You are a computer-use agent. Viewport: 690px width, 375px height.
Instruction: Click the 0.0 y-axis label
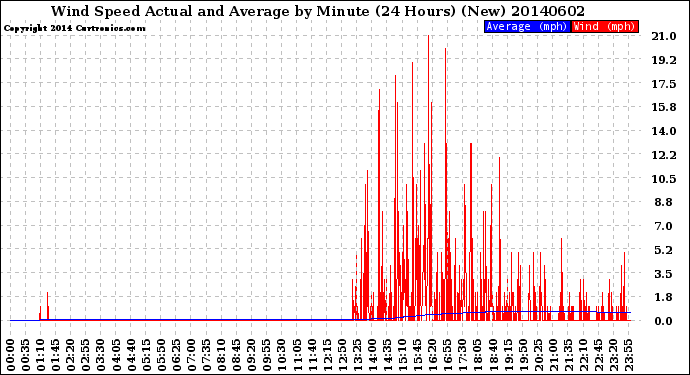(664, 321)
